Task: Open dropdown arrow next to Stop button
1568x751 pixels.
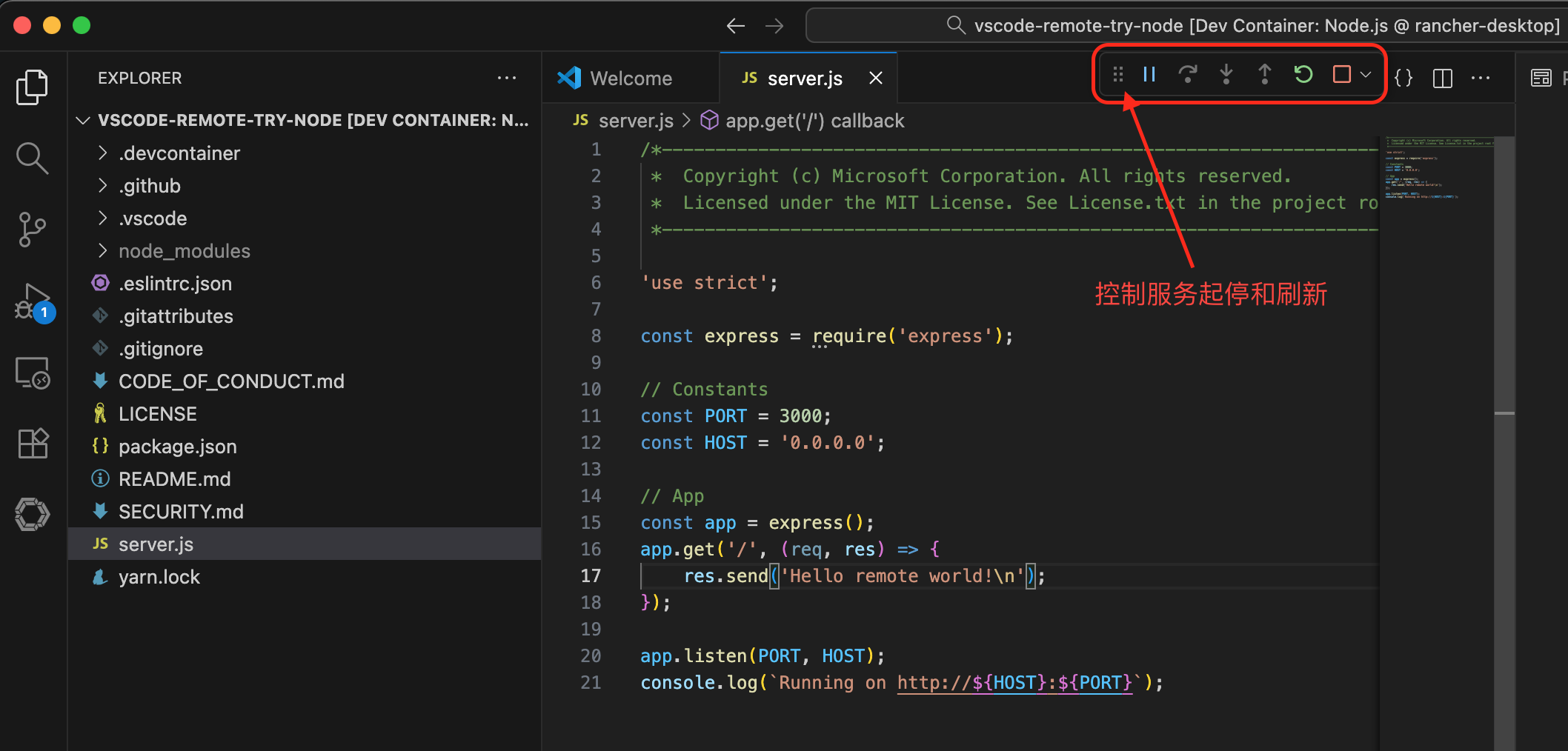Action: [x=1366, y=75]
